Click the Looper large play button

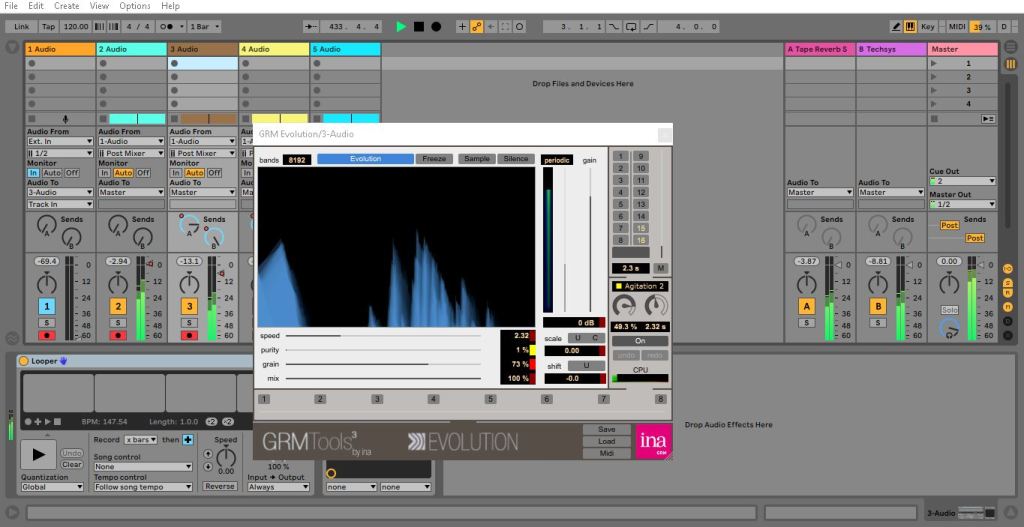(39, 453)
